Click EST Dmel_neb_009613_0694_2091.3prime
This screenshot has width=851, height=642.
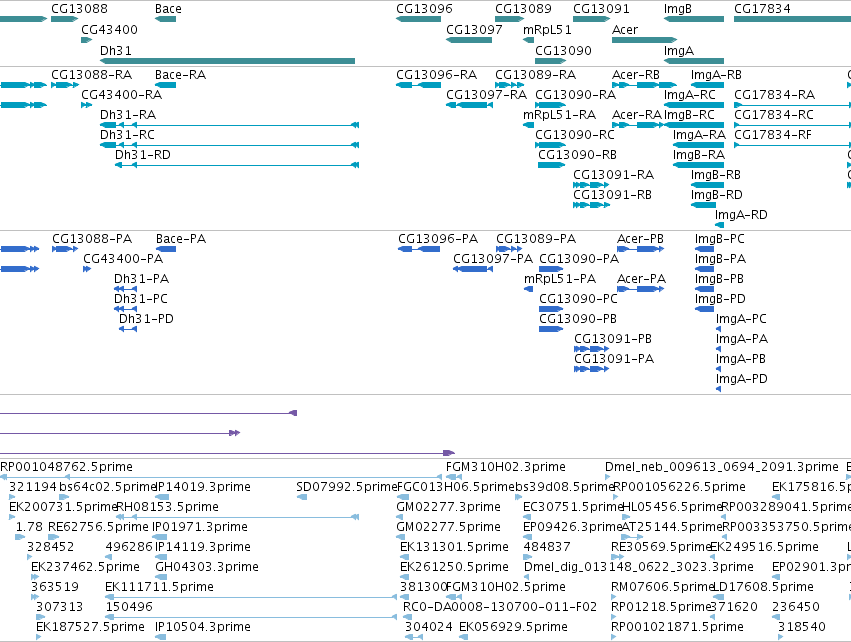722,467
